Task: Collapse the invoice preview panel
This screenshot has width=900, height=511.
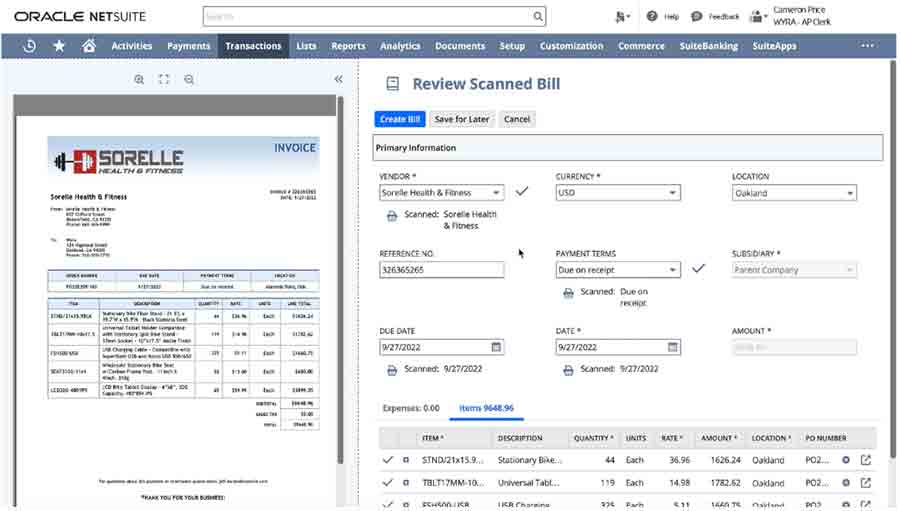Action: (339, 79)
